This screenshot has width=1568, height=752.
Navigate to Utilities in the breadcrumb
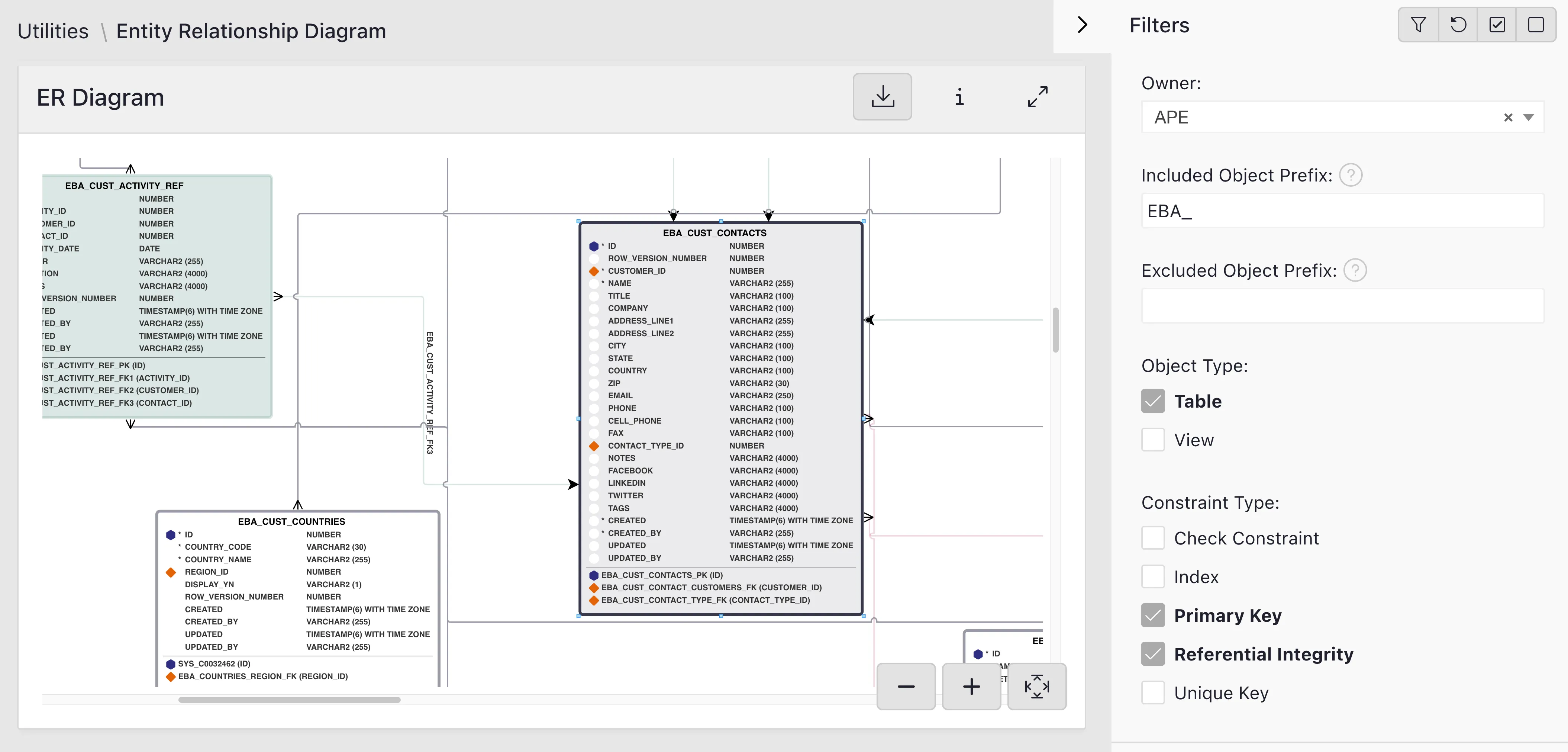click(52, 30)
